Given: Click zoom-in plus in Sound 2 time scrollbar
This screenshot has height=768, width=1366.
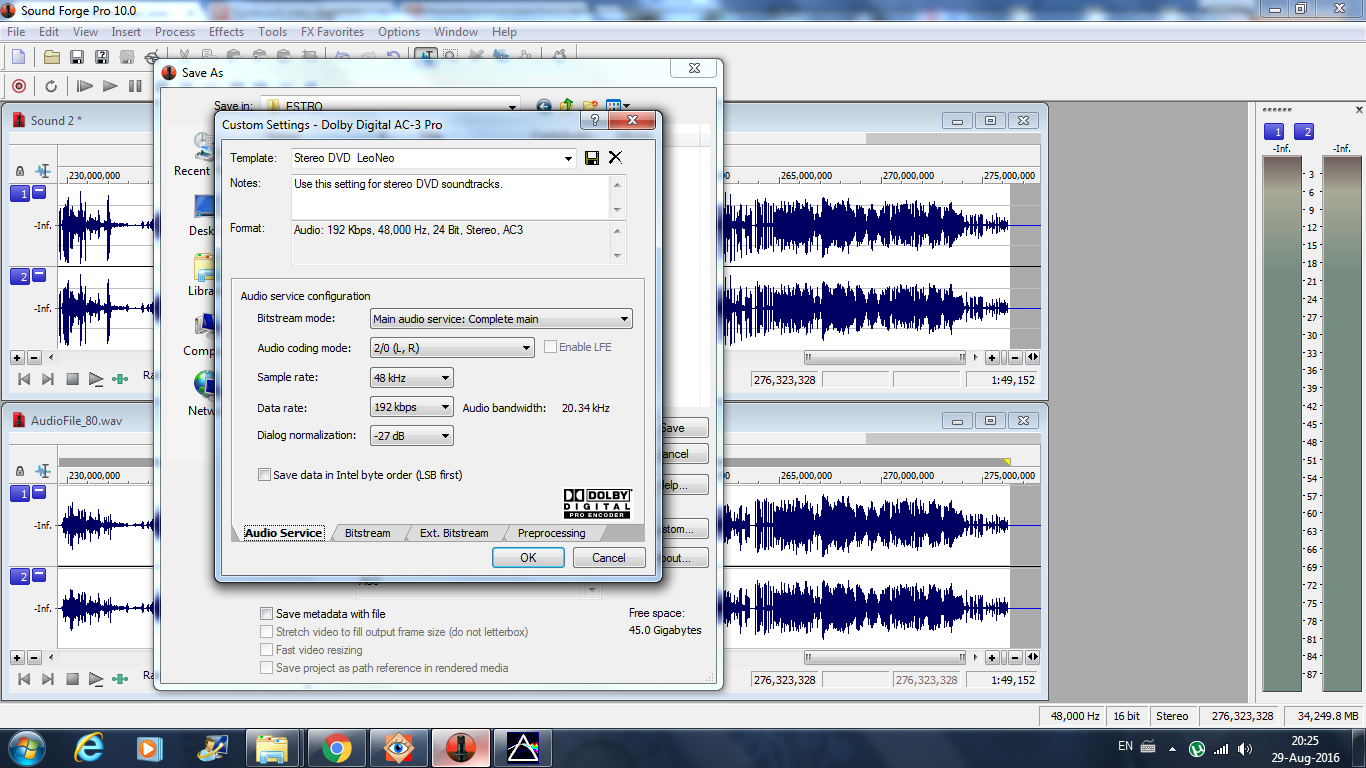Looking at the screenshot, I should [x=992, y=358].
